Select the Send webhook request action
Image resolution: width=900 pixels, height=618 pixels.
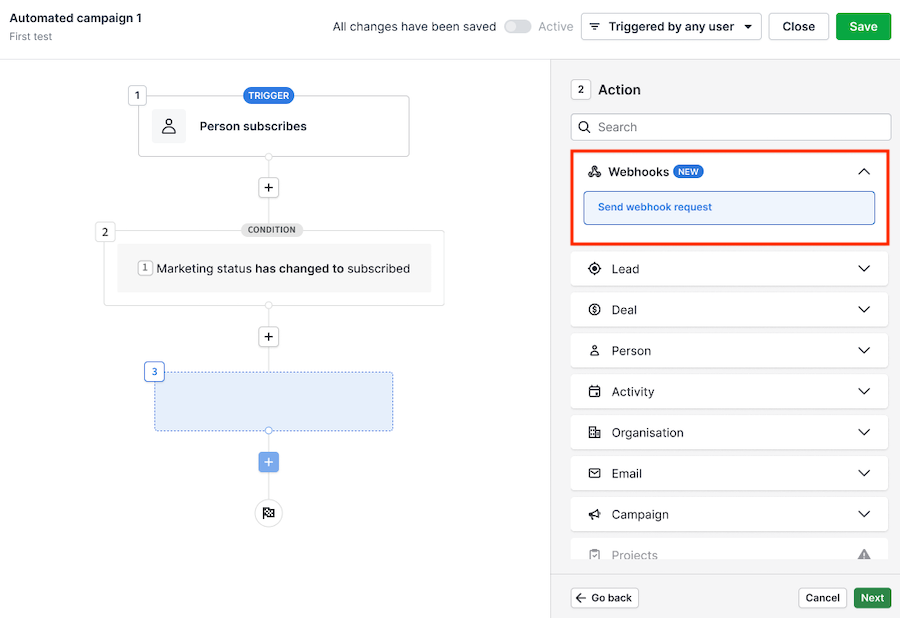pyautogui.click(x=729, y=208)
